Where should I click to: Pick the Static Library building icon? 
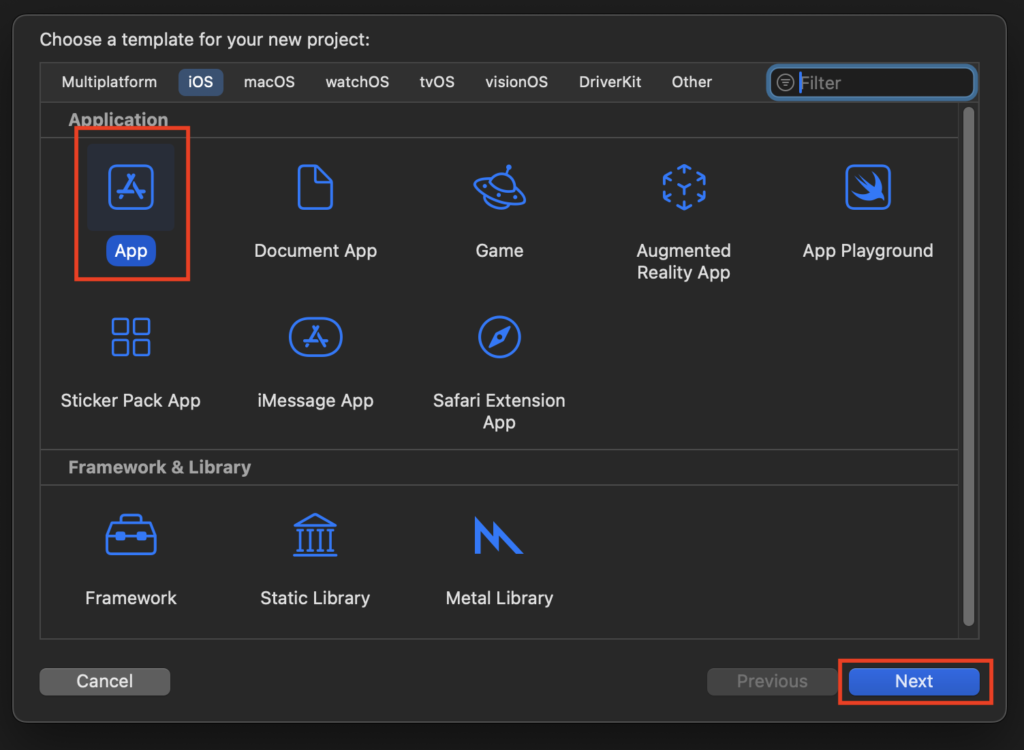[x=315, y=534]
